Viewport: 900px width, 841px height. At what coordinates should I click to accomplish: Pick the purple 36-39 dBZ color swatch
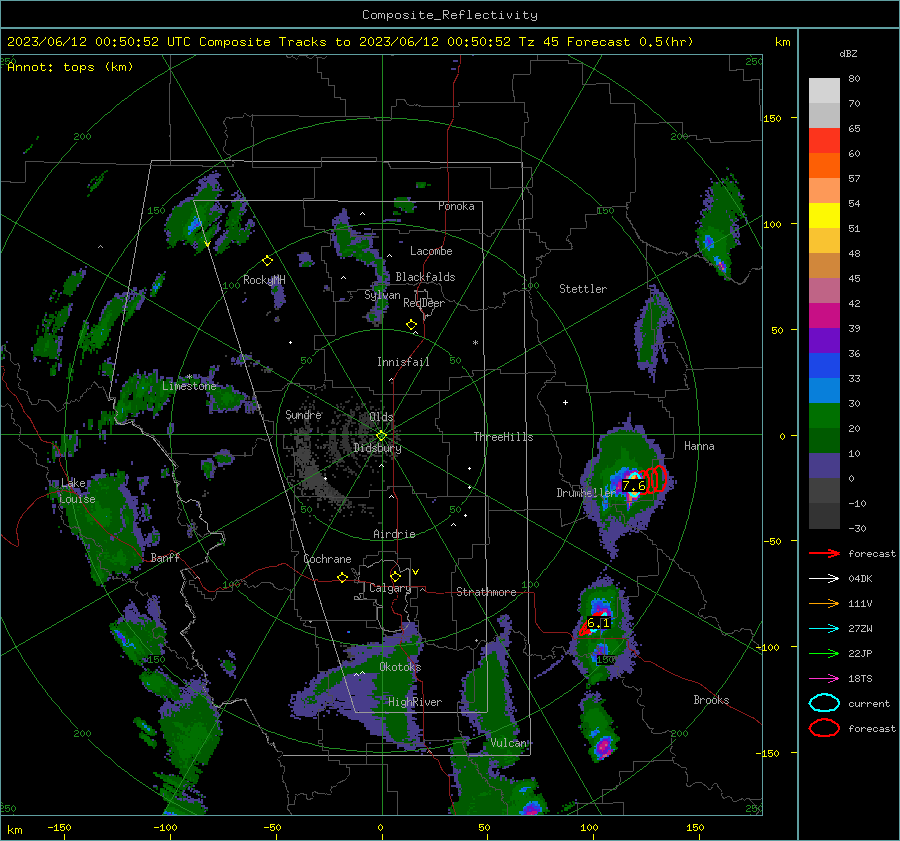coord(824,340)
